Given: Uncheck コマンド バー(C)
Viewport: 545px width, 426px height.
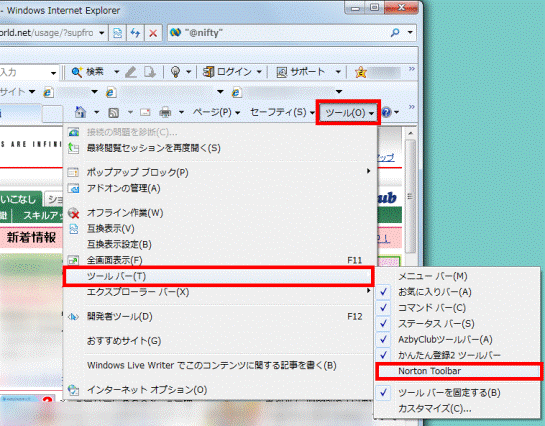Looking at the screenshot, I should 457,308.
